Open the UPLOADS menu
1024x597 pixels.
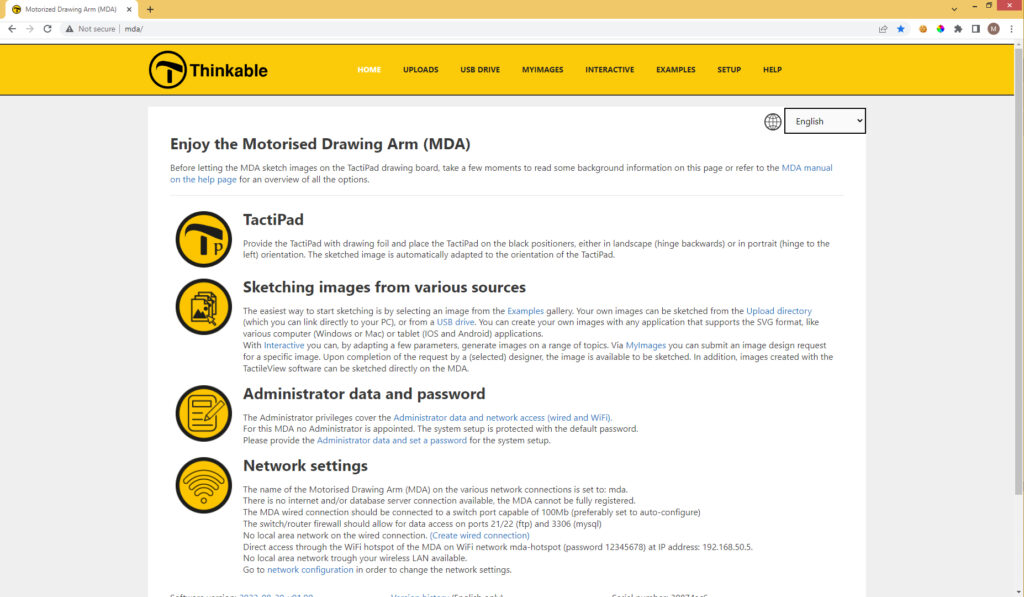coord(421,69)
